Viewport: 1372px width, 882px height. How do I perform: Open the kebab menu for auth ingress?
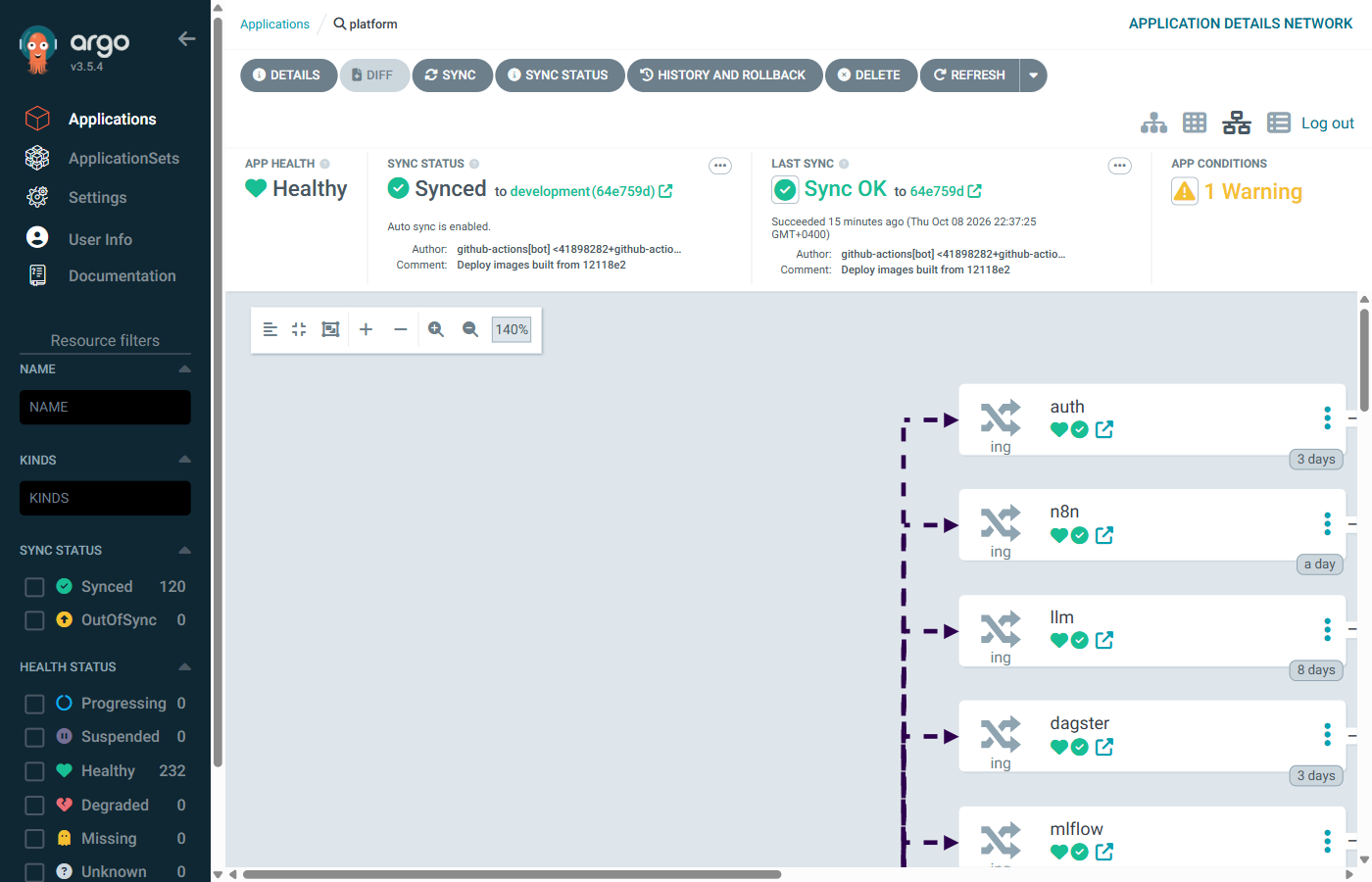click(1327, 418)
